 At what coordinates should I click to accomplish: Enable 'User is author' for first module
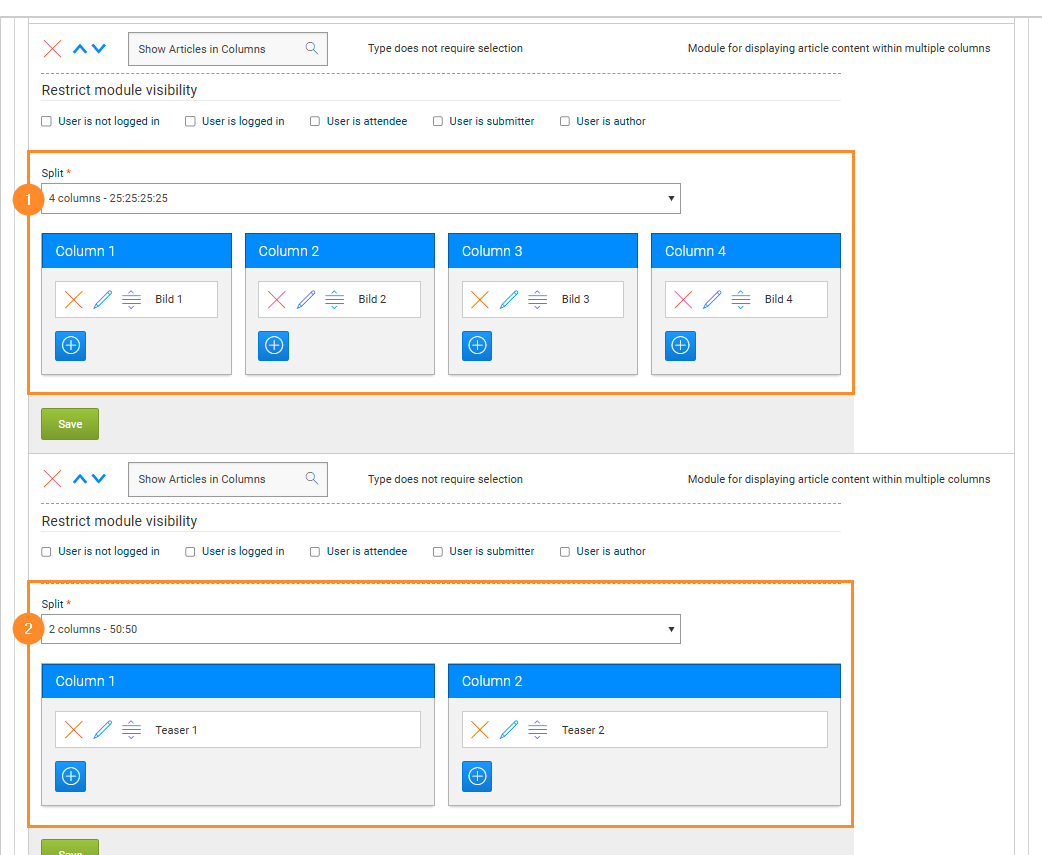565,121
